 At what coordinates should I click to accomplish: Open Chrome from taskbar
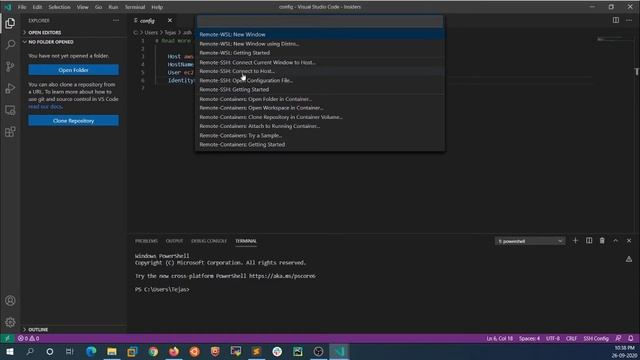(153, 351)
